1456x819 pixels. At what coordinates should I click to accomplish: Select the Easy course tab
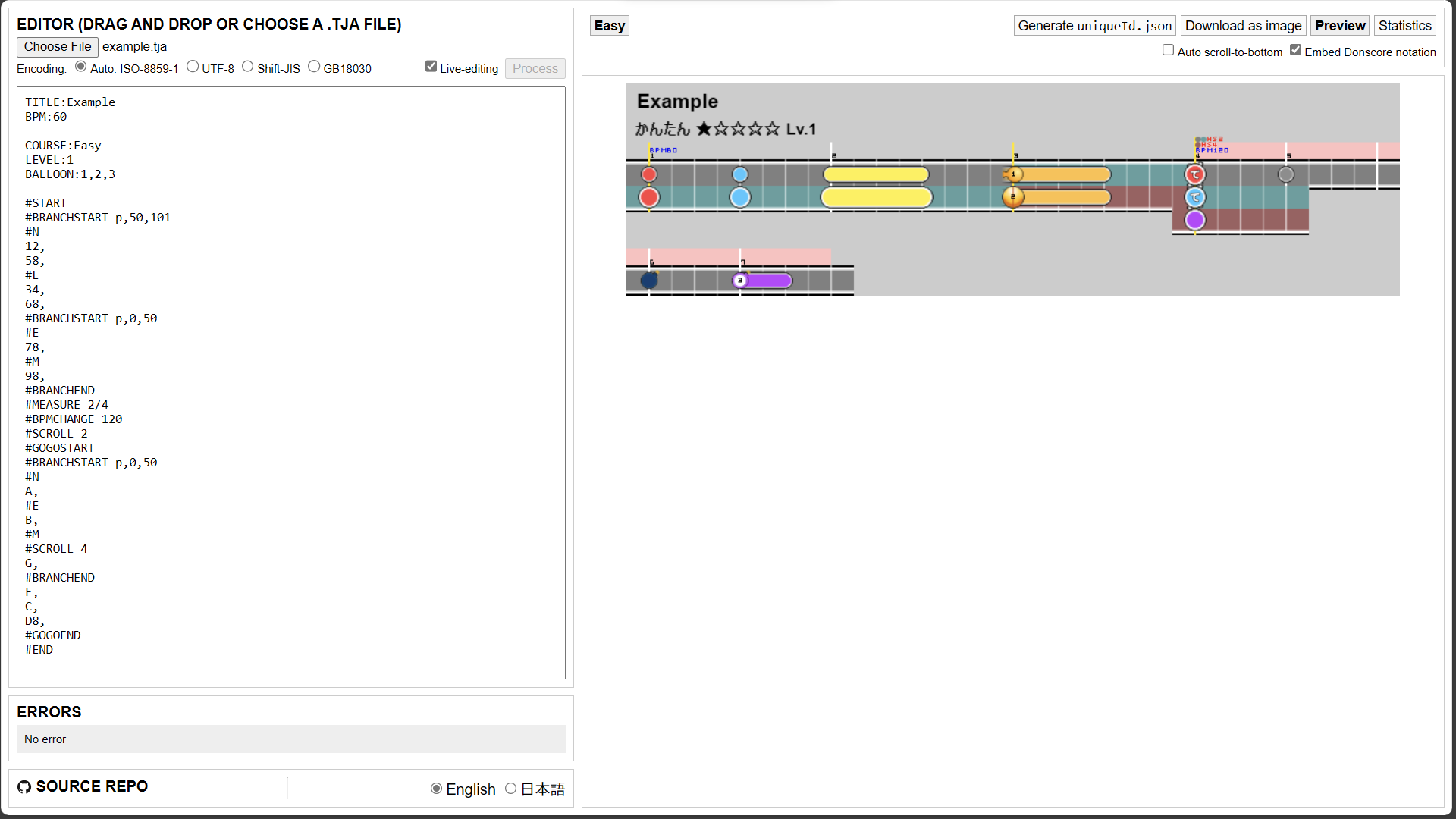(x=609, y=26)
